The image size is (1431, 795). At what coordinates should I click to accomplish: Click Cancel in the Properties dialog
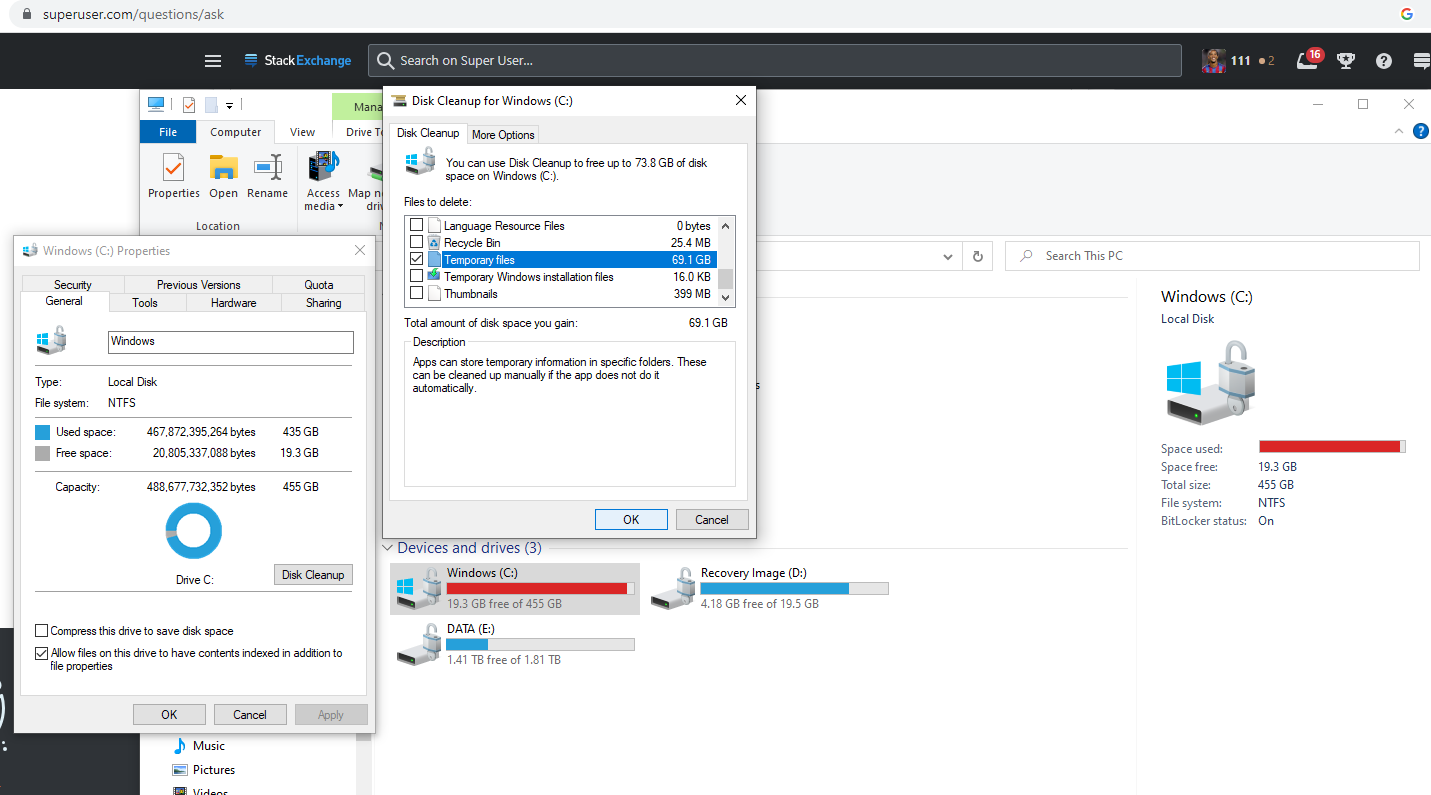pos(250,714)
